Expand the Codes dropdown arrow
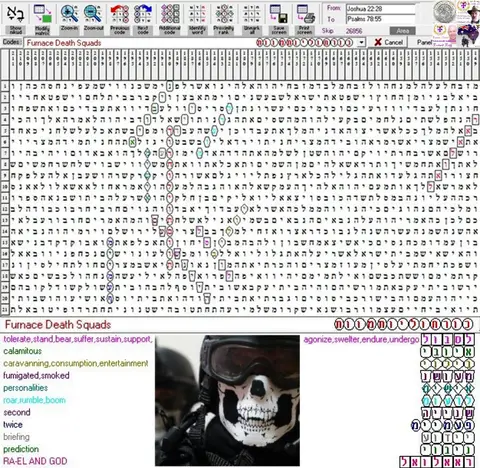 click(362, 43)
